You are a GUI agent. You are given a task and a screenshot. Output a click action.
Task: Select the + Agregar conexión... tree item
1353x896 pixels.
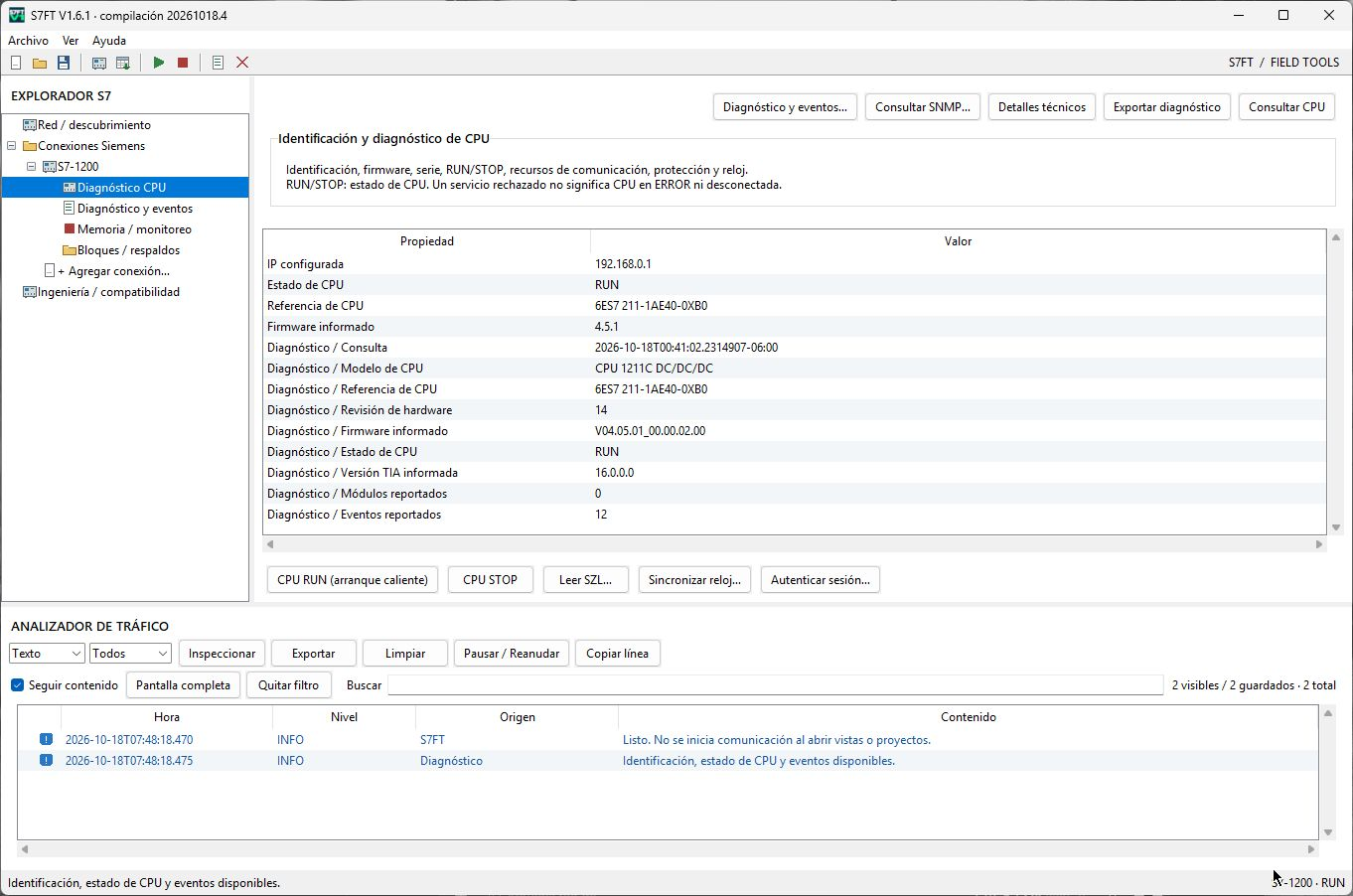113,271
